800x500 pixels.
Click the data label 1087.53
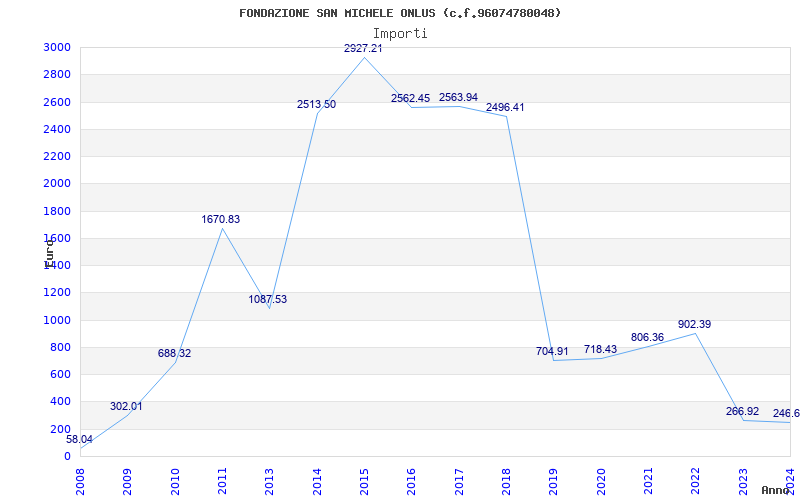tap(268, 299)
